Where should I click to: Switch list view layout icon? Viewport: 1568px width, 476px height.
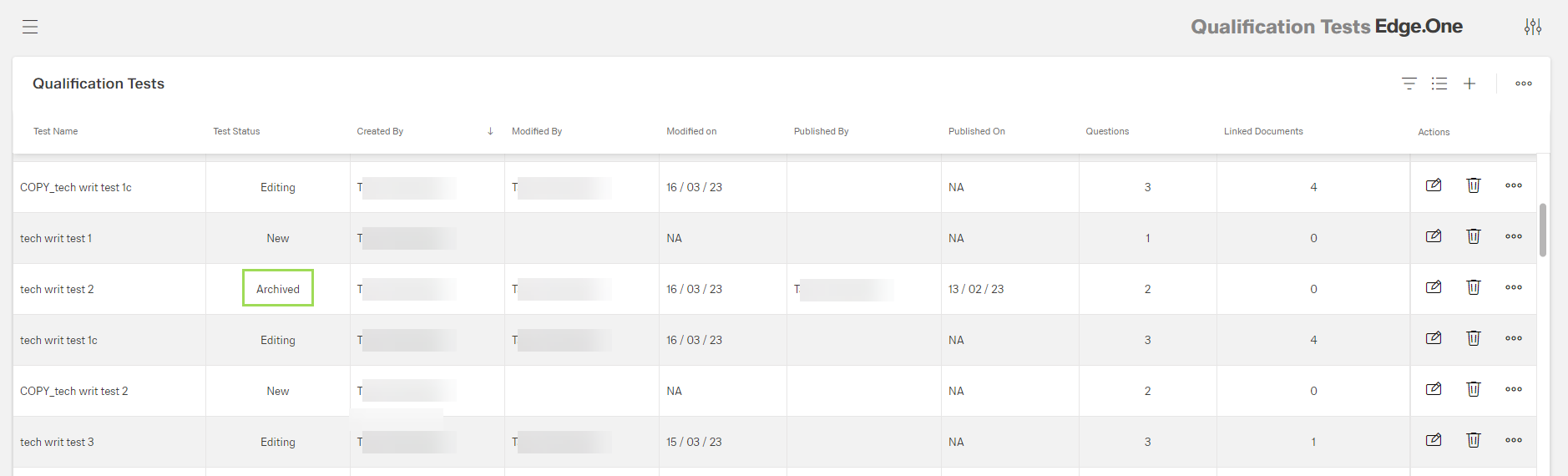click(x=1439, y=84)
